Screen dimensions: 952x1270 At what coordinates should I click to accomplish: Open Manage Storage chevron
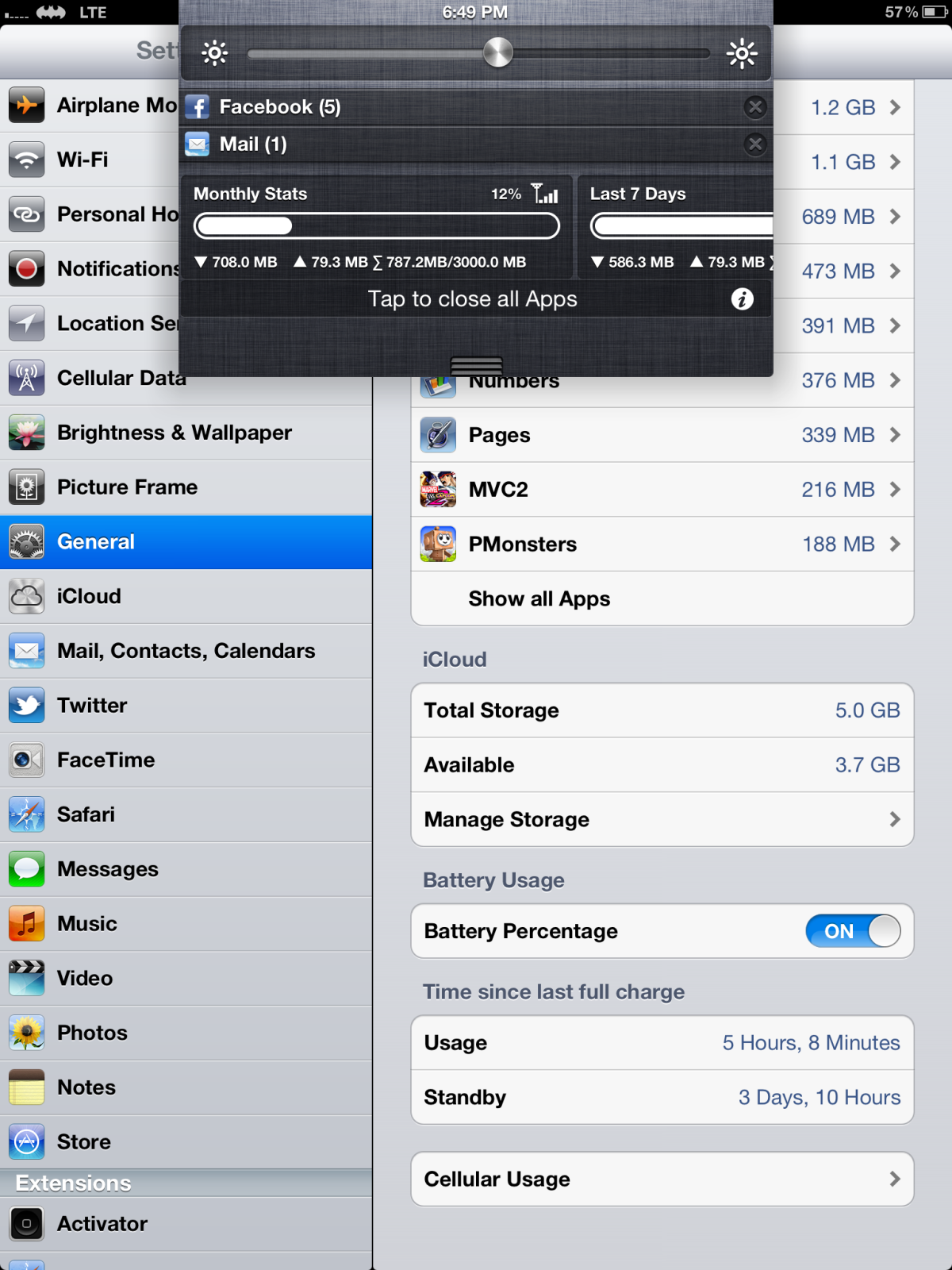896,819
